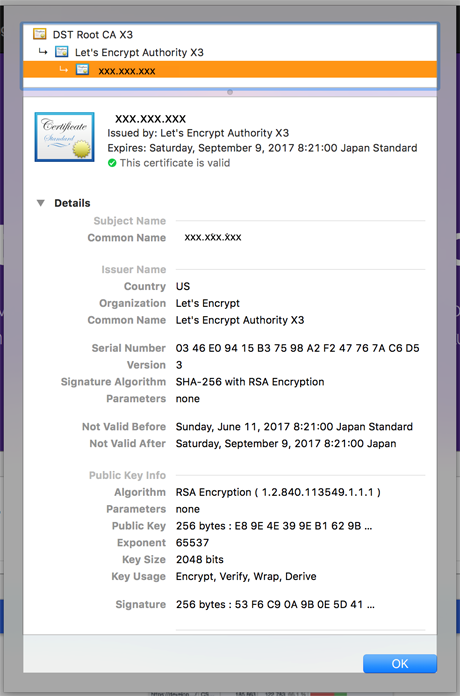The width and height of the screenshot is (460, 696).
Task: Click the leaf certificate icon in orange row
Action: pyautogui.click(x=83, y=69)
